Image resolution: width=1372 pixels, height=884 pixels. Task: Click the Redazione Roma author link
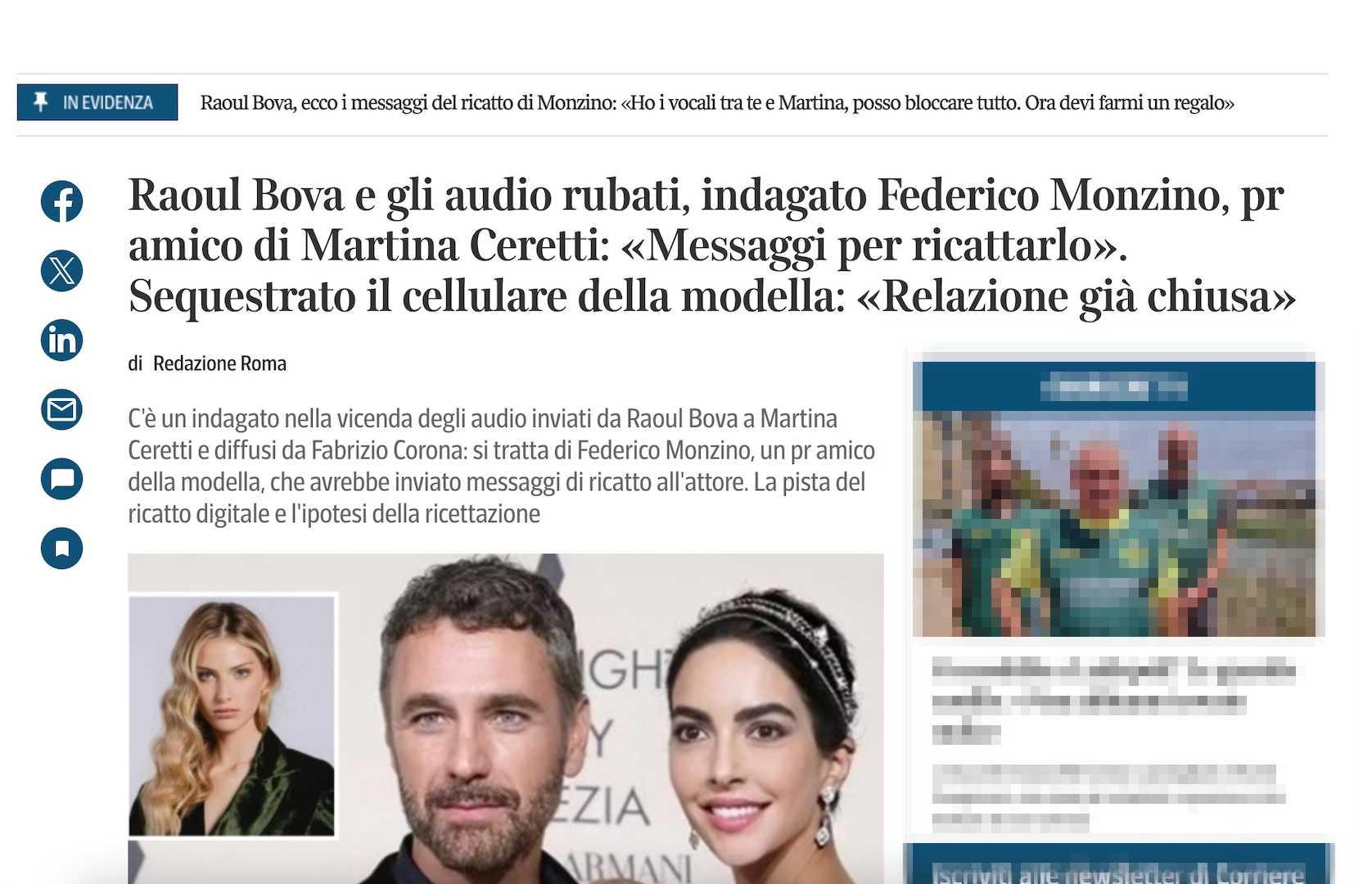point(219,363)
